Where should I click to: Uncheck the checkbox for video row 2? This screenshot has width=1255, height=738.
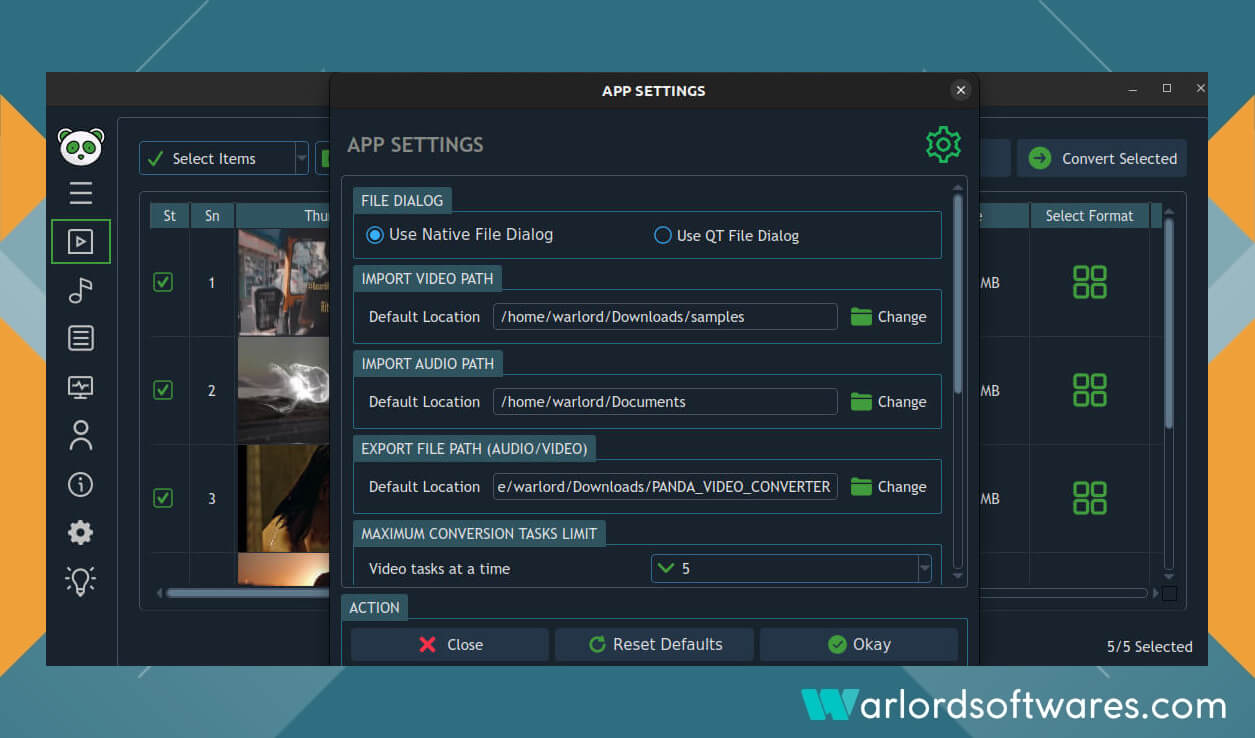tap(163, 390)
